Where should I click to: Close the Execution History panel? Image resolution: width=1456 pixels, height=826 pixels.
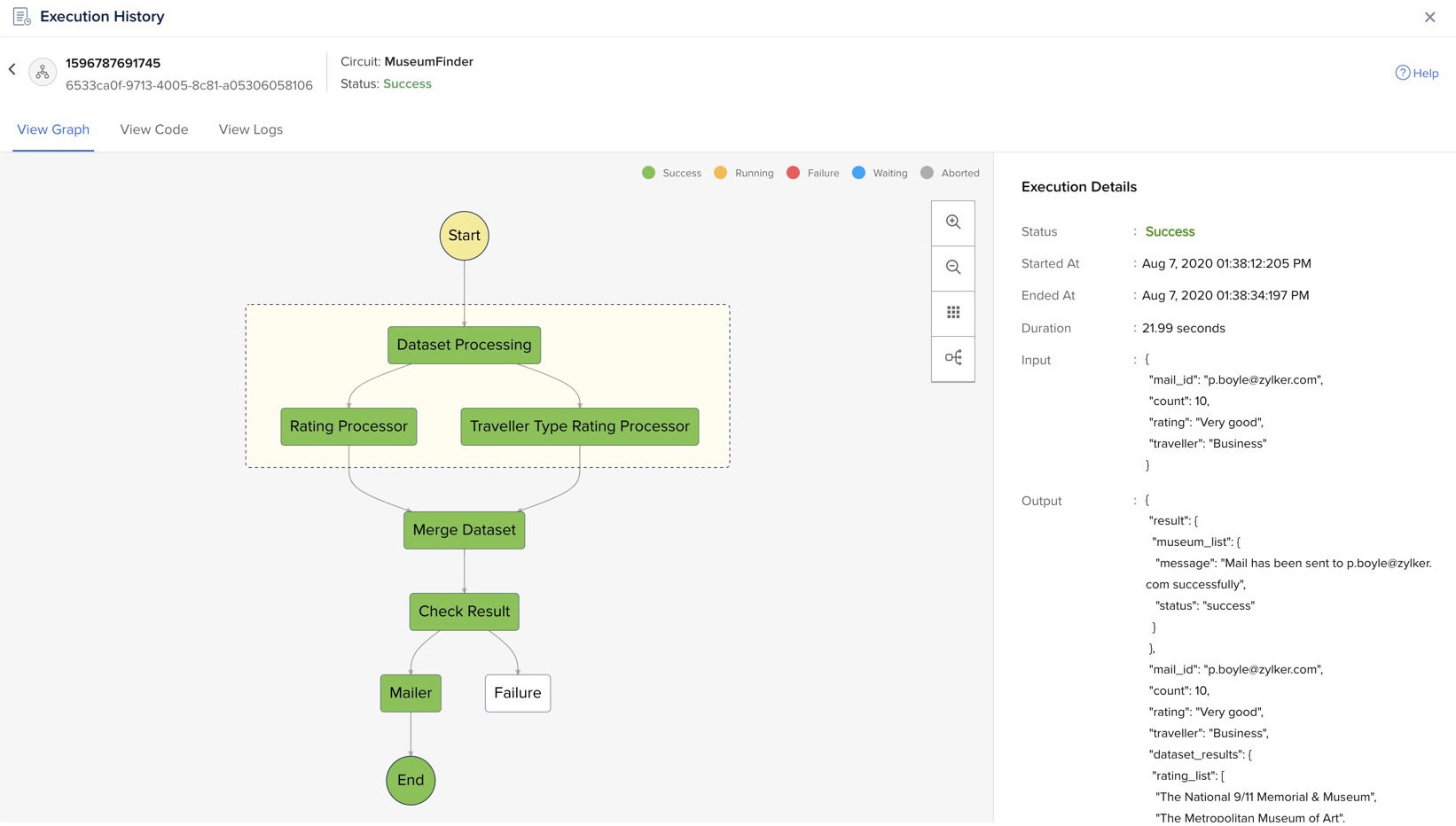point(1429,17)
